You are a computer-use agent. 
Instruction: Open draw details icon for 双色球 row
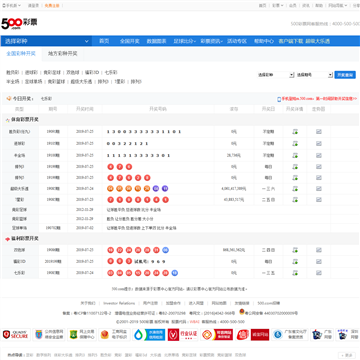tap(295, 250)
